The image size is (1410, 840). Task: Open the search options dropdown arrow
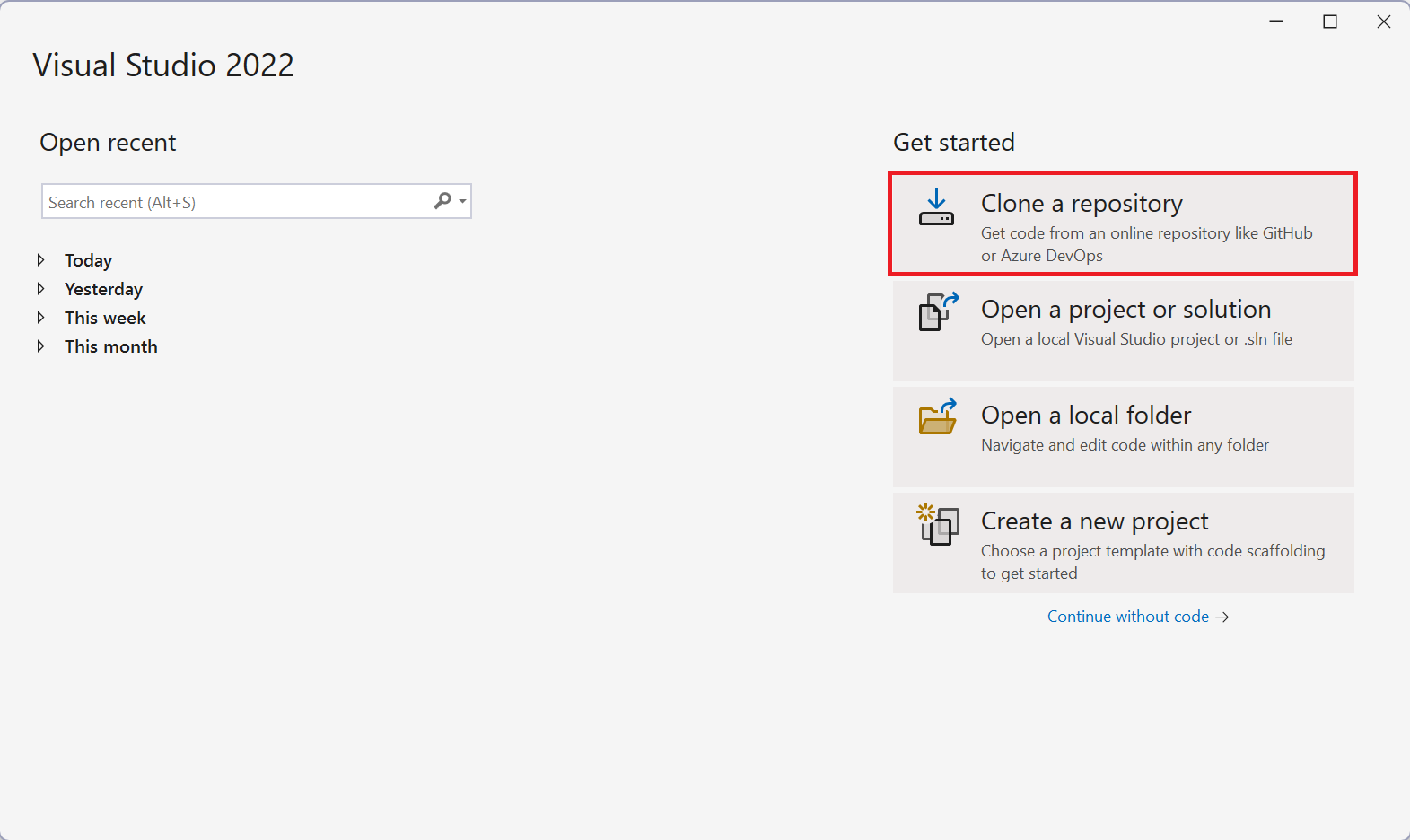coord(463,201)
